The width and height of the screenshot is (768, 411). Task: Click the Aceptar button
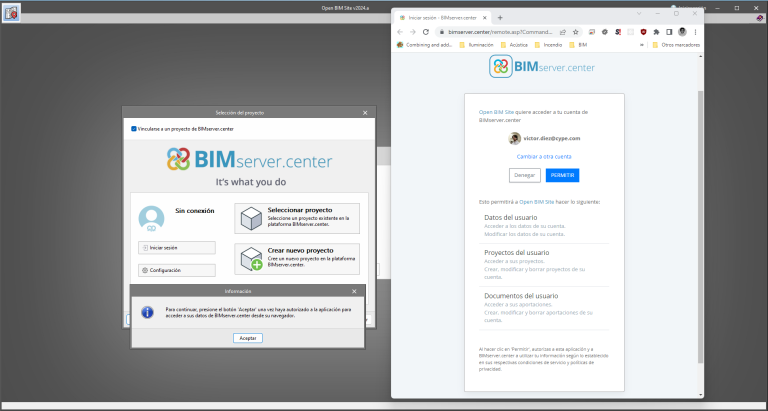[x=248, y=338]
